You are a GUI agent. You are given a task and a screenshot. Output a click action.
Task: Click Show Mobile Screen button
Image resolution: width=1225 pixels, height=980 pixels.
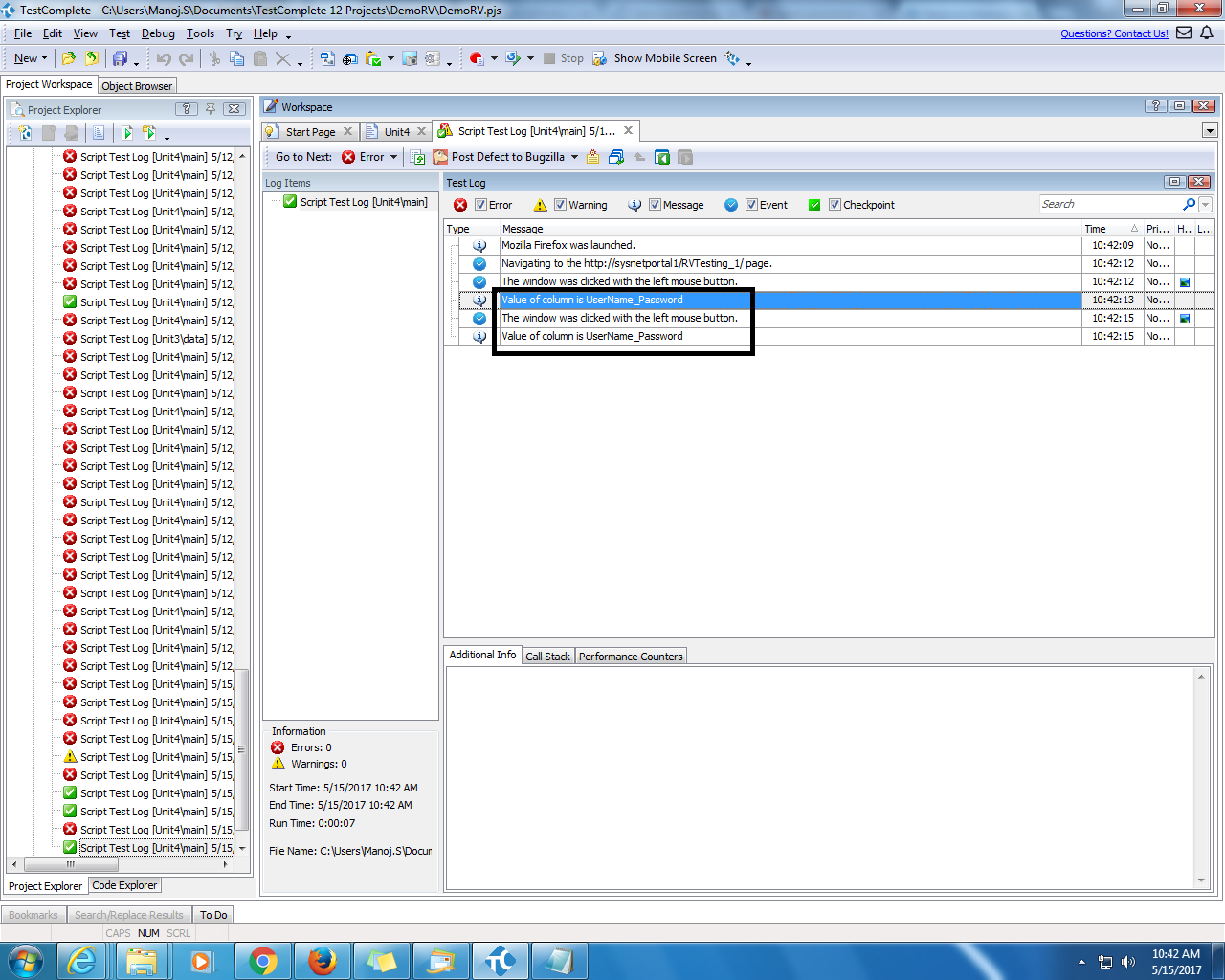[x=655, y=58]
